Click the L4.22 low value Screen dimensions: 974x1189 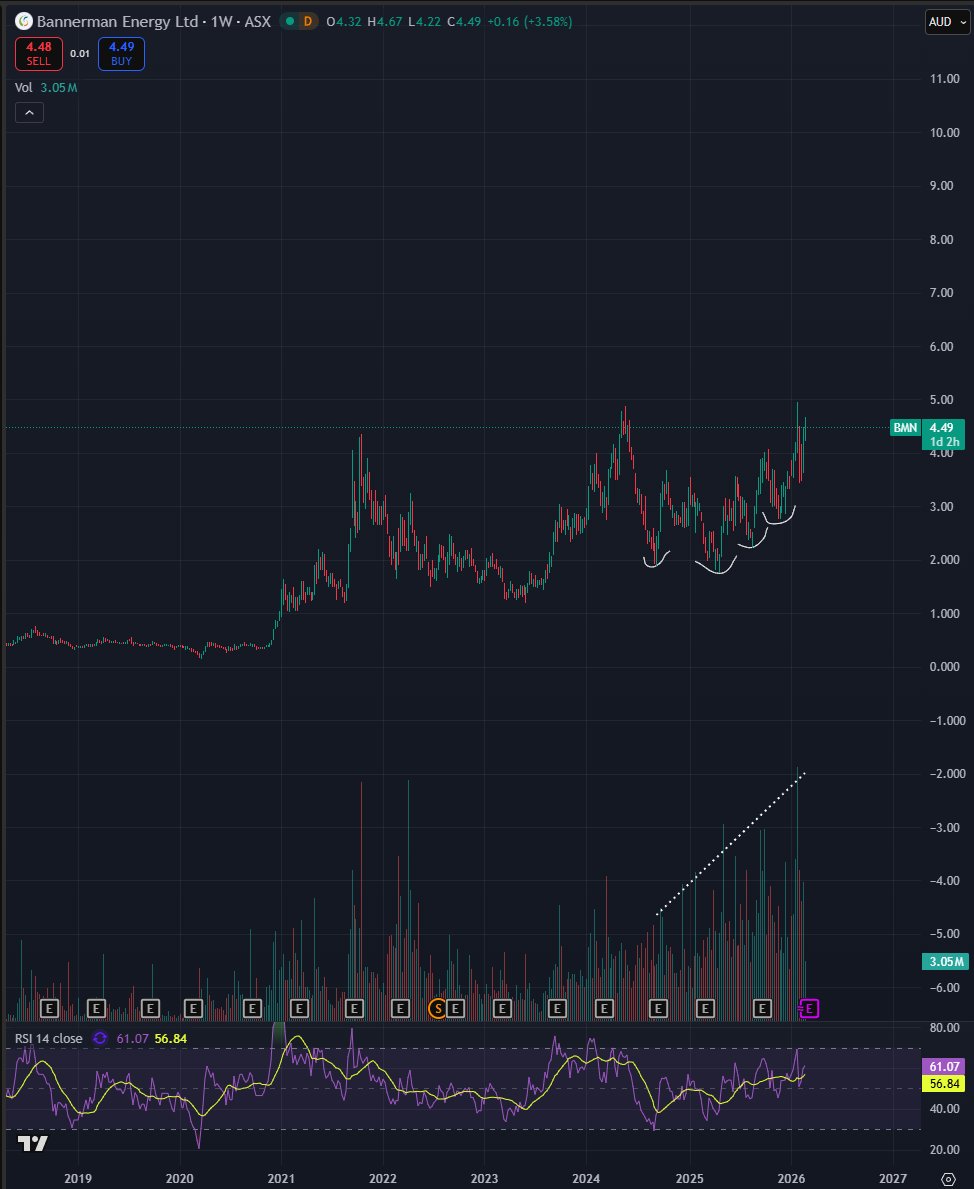pyautogui.click(x=424, y=21)
